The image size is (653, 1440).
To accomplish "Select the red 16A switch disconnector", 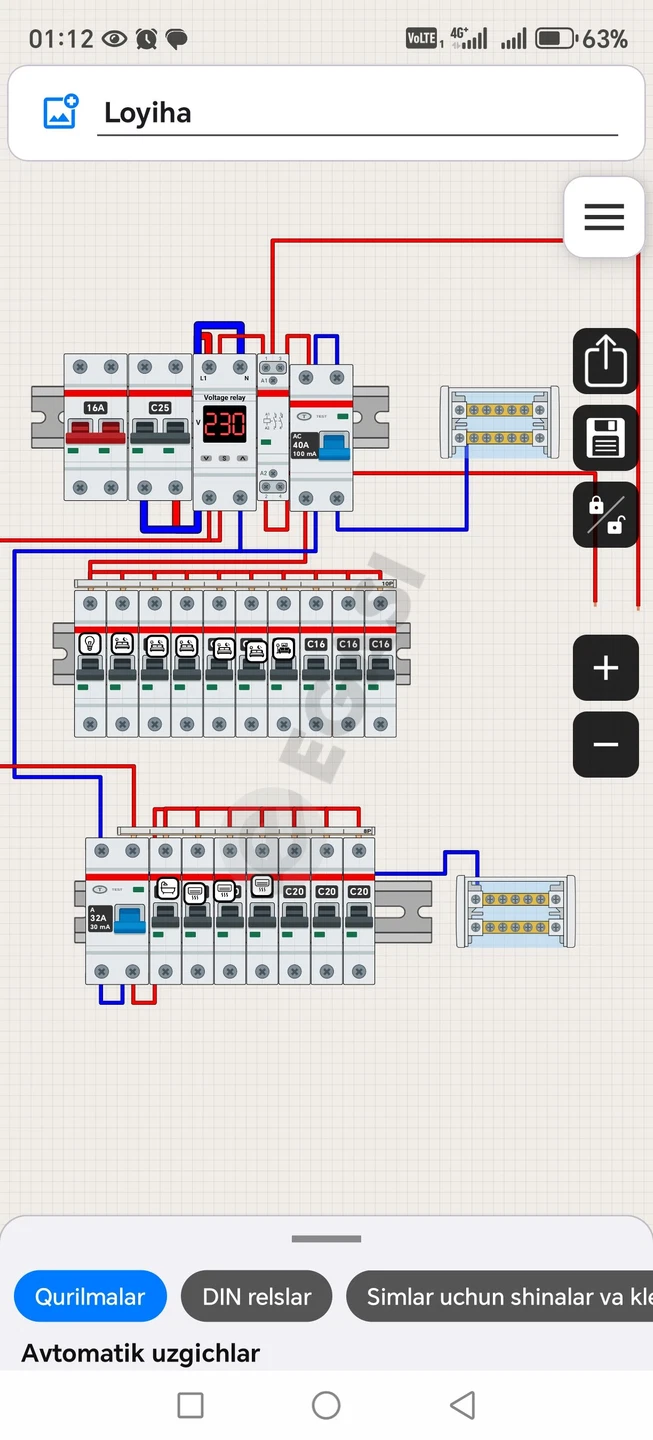I will pos(95,427).
